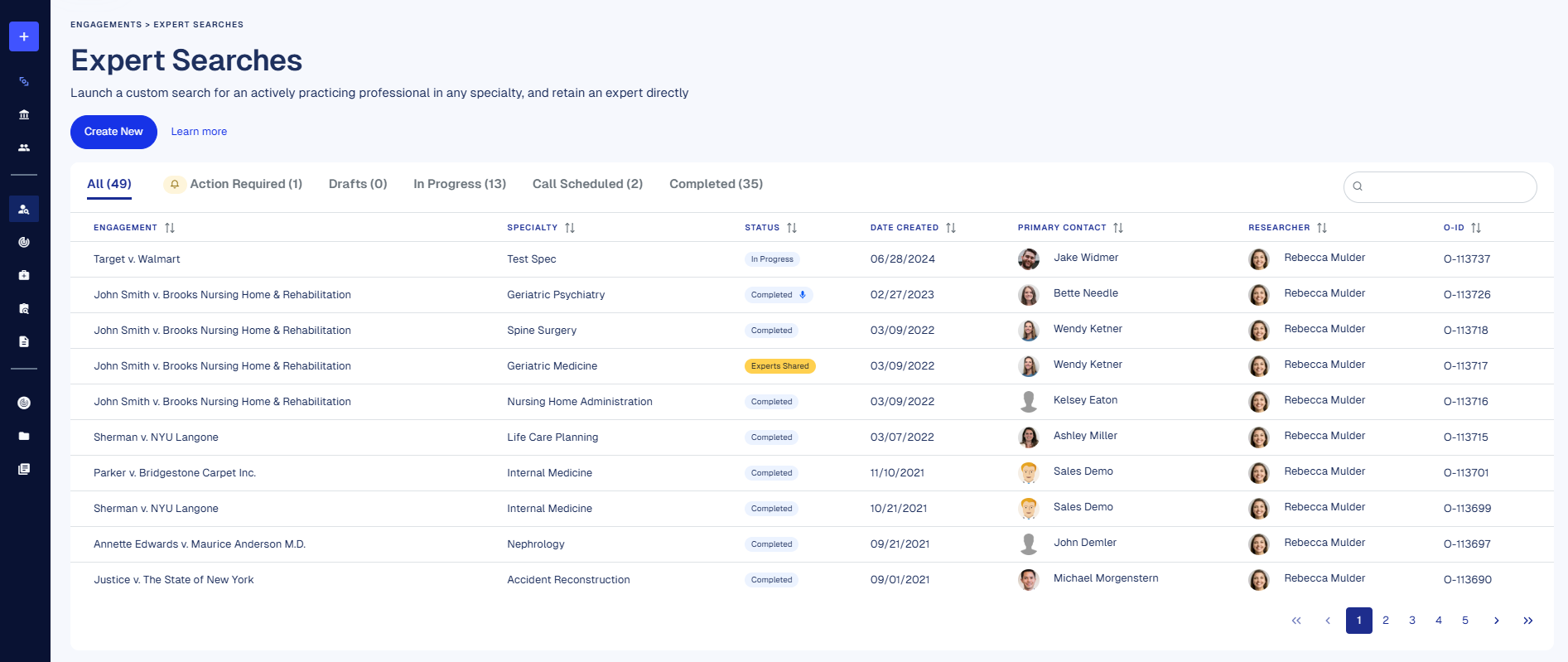This screenshot has height=662, width=1568.
Task: Focus the search input field
Action: (x=1445, y=186)
